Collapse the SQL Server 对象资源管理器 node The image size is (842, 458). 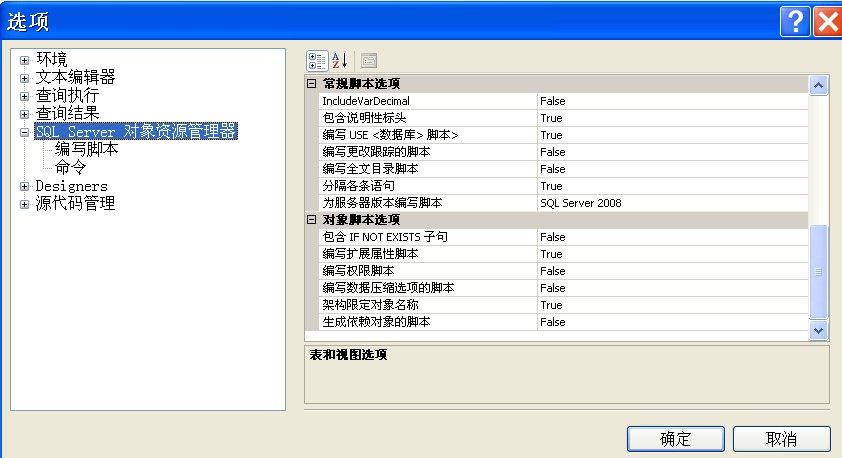click(x=24, y=132)
